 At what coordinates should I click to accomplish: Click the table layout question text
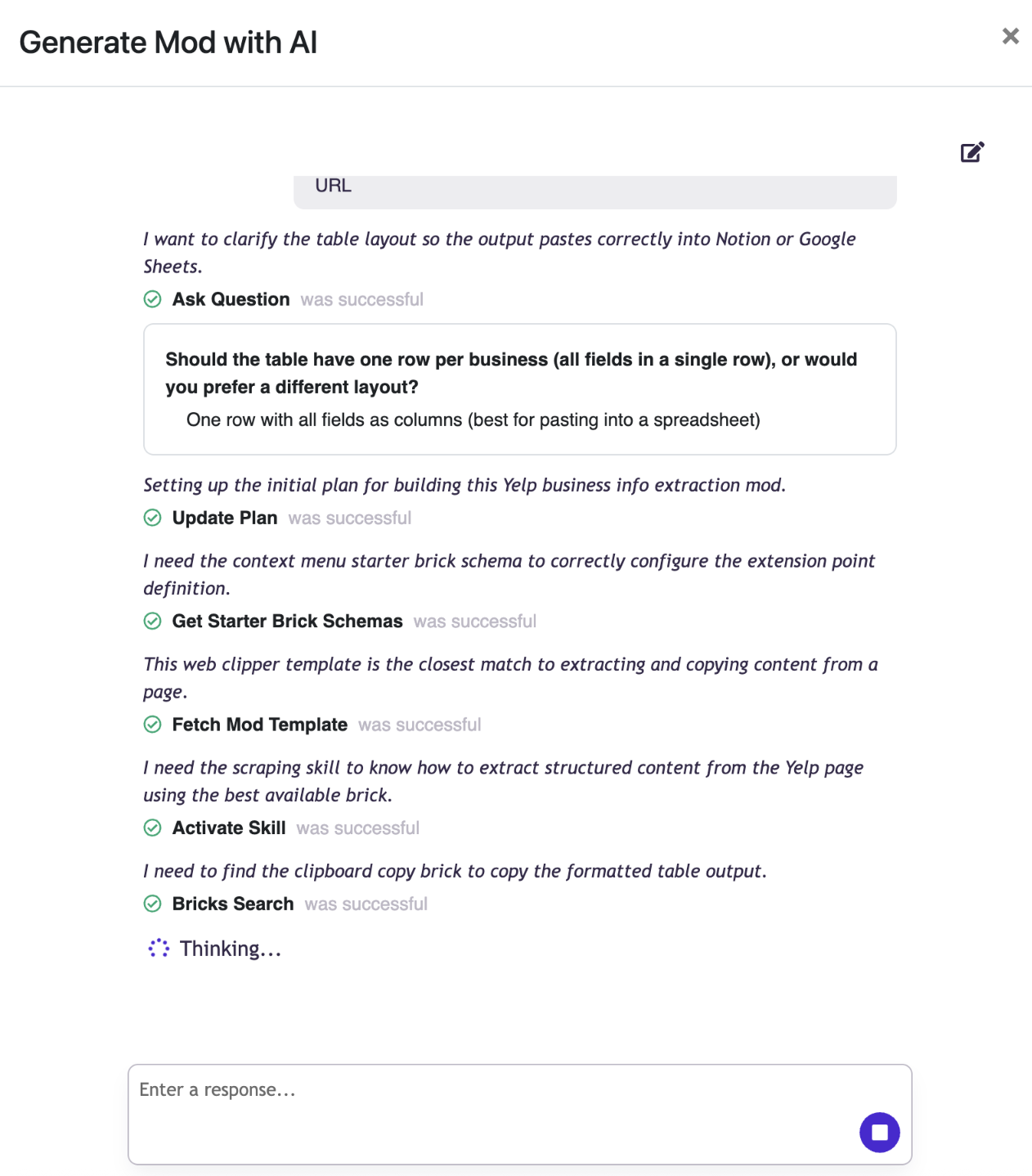511,373
